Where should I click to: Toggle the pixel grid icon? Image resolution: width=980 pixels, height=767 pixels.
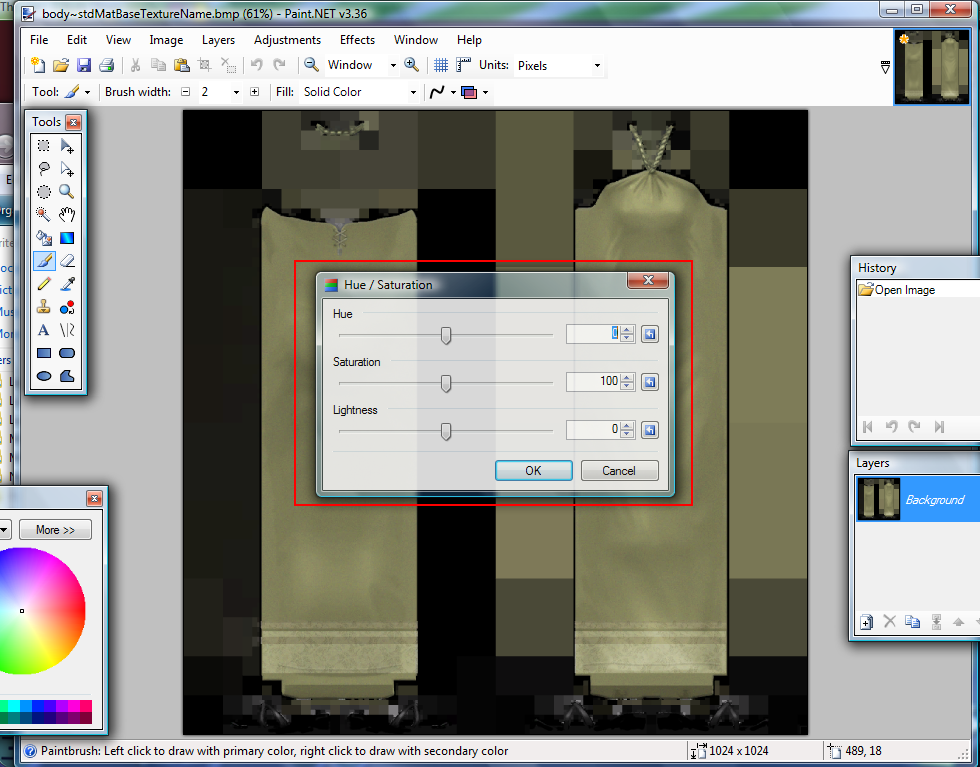tap(441, 65)
